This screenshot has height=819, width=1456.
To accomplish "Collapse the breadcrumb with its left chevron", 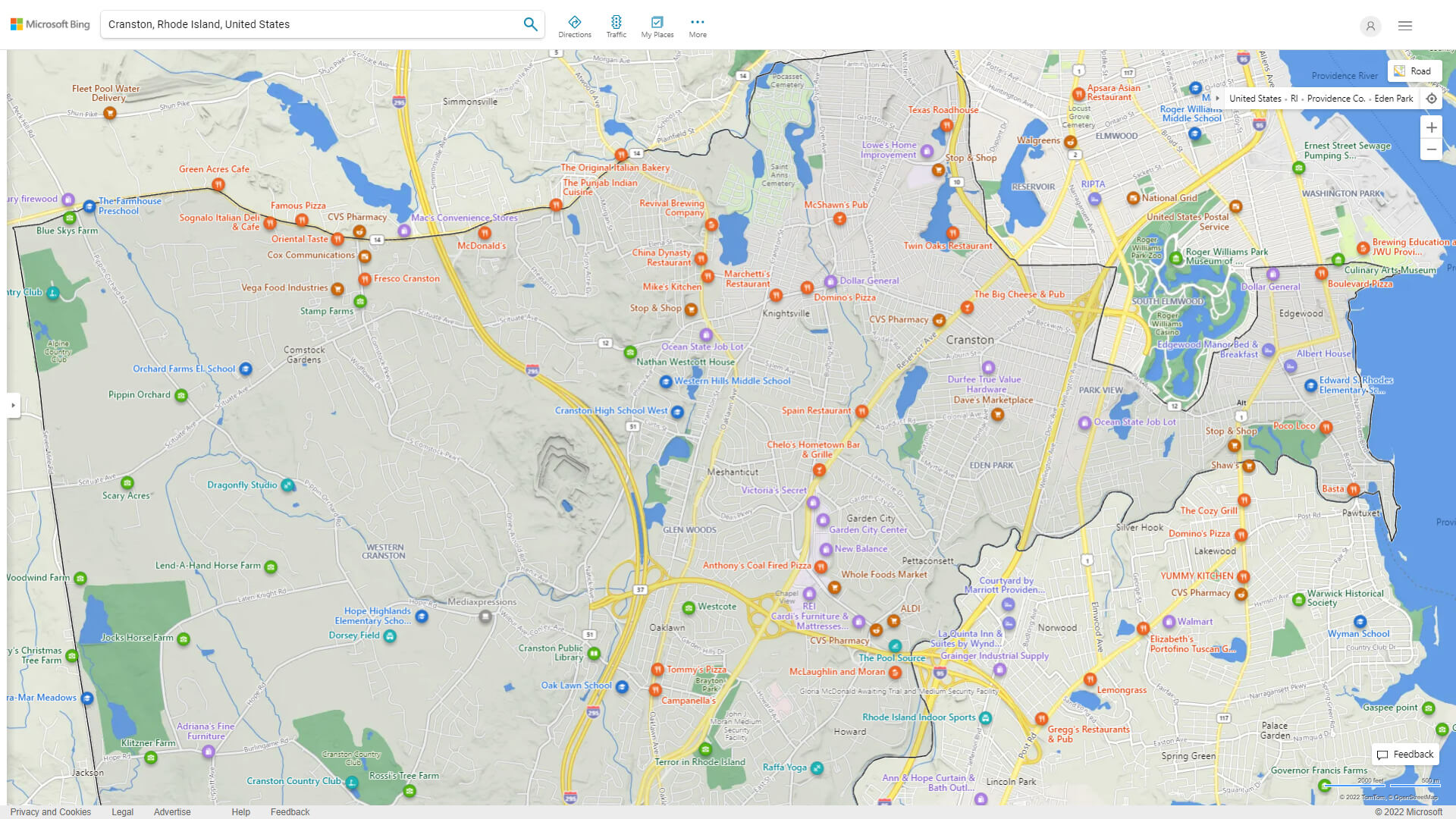I will (1218, 99).
